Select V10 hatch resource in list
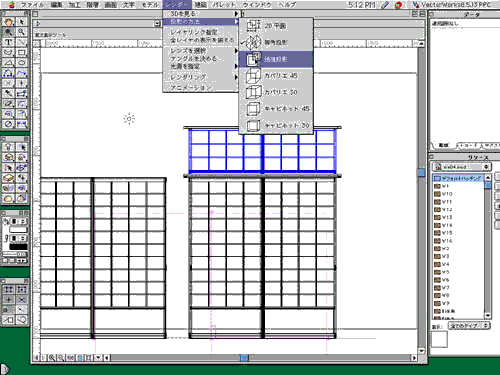This screenshot has height=375, width=500. point(459,194)
